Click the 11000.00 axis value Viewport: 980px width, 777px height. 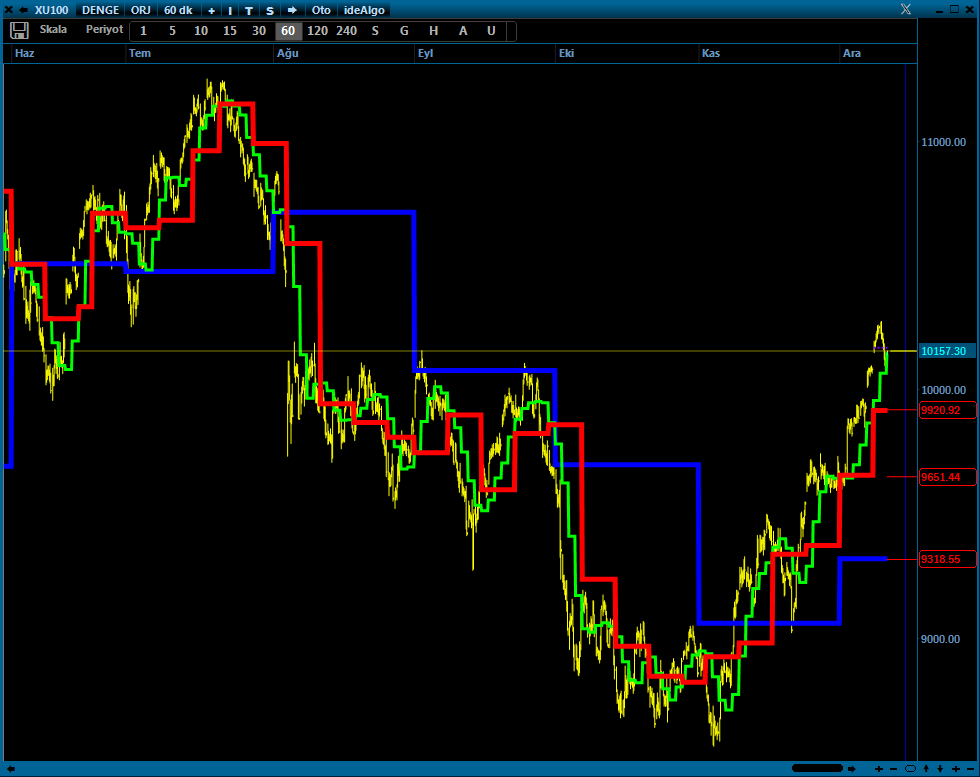pos(944,143)
